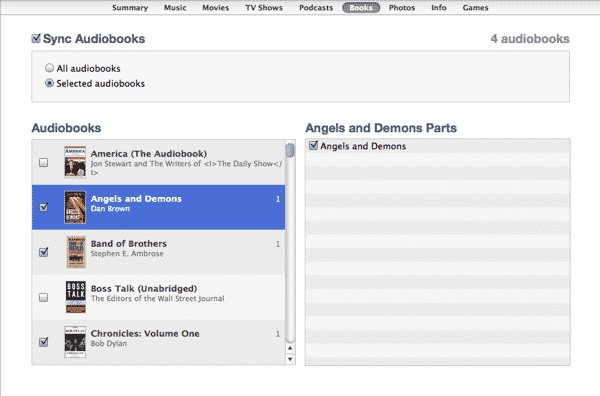Click the America audiobook cover thumbnail
Viewport: 600px width, 396px height.
click(x=75, y=162)
